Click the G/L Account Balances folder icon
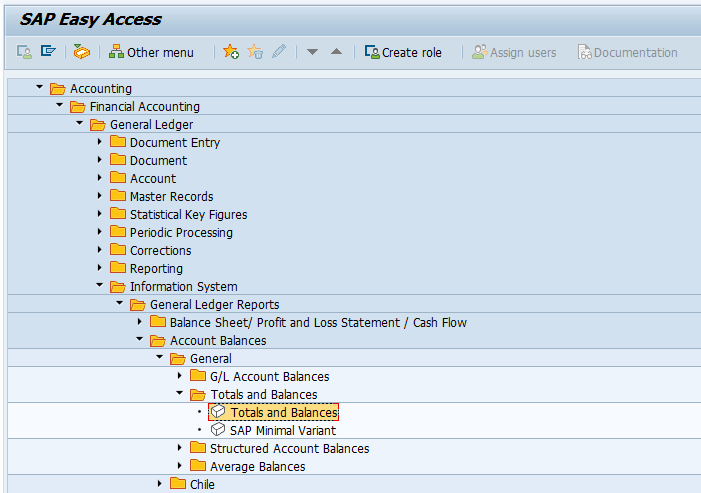 198,375
